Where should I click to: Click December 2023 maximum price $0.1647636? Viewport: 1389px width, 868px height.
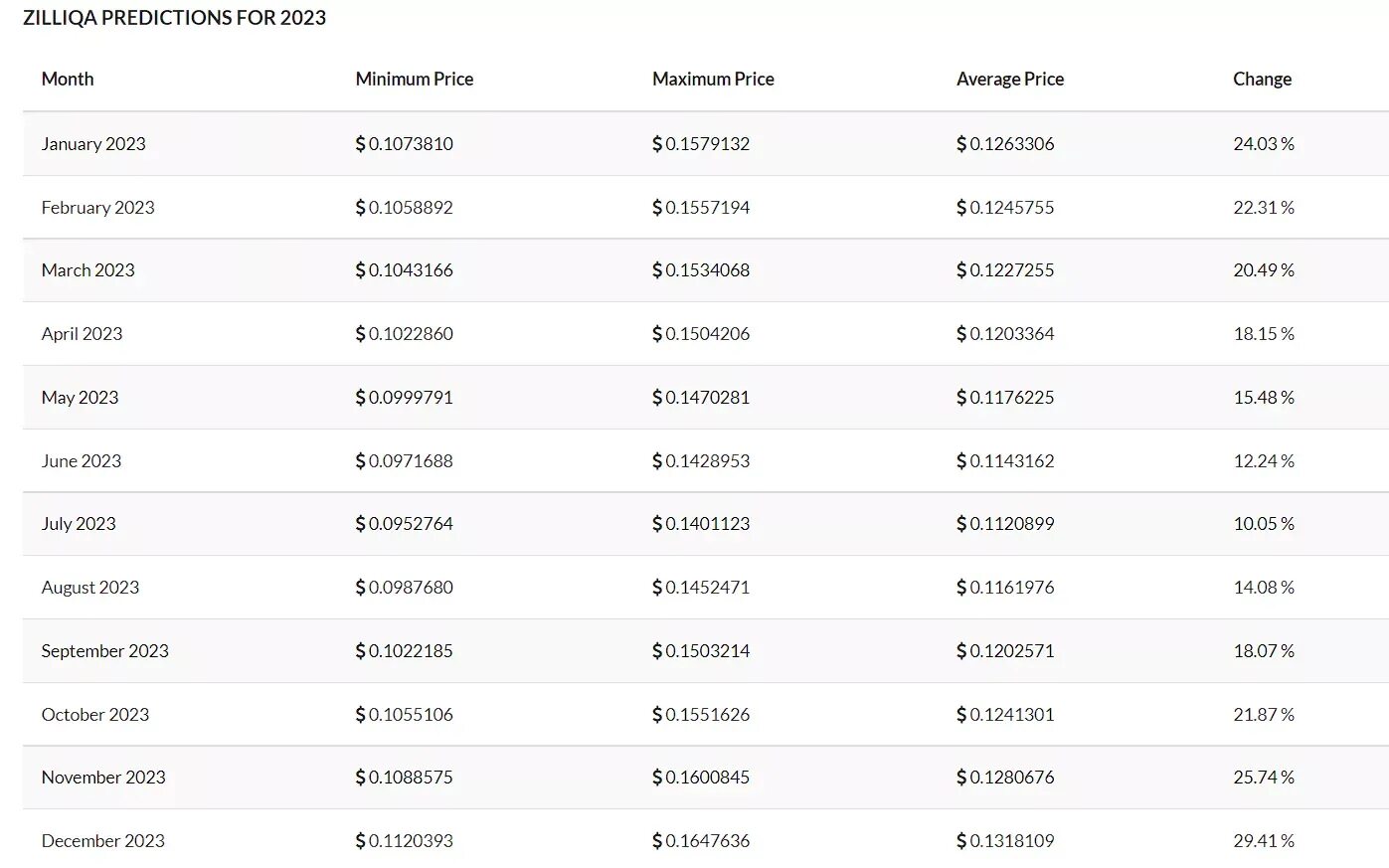pyautogui.click(x=701, y=840)
